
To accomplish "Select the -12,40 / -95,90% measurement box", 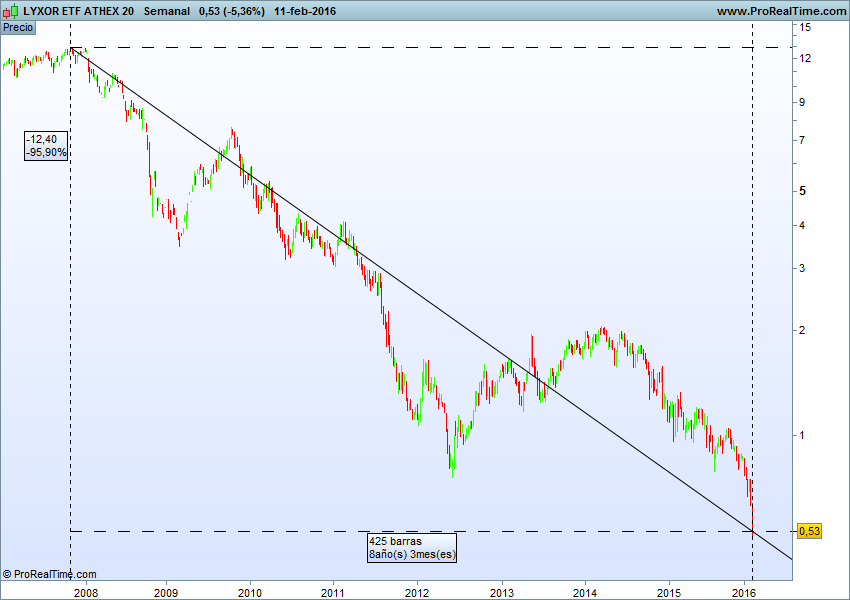I will tap(47, 146).
